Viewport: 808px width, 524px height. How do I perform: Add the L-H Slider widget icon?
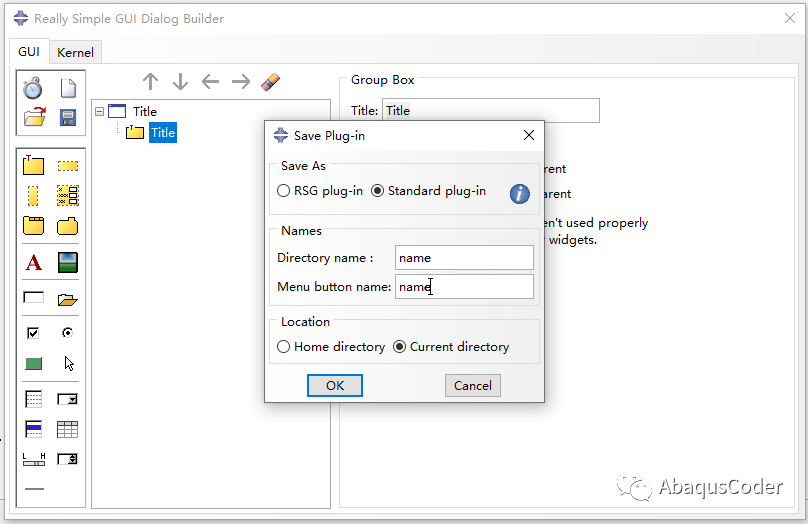pyautogui.click(x=34, y=459)
